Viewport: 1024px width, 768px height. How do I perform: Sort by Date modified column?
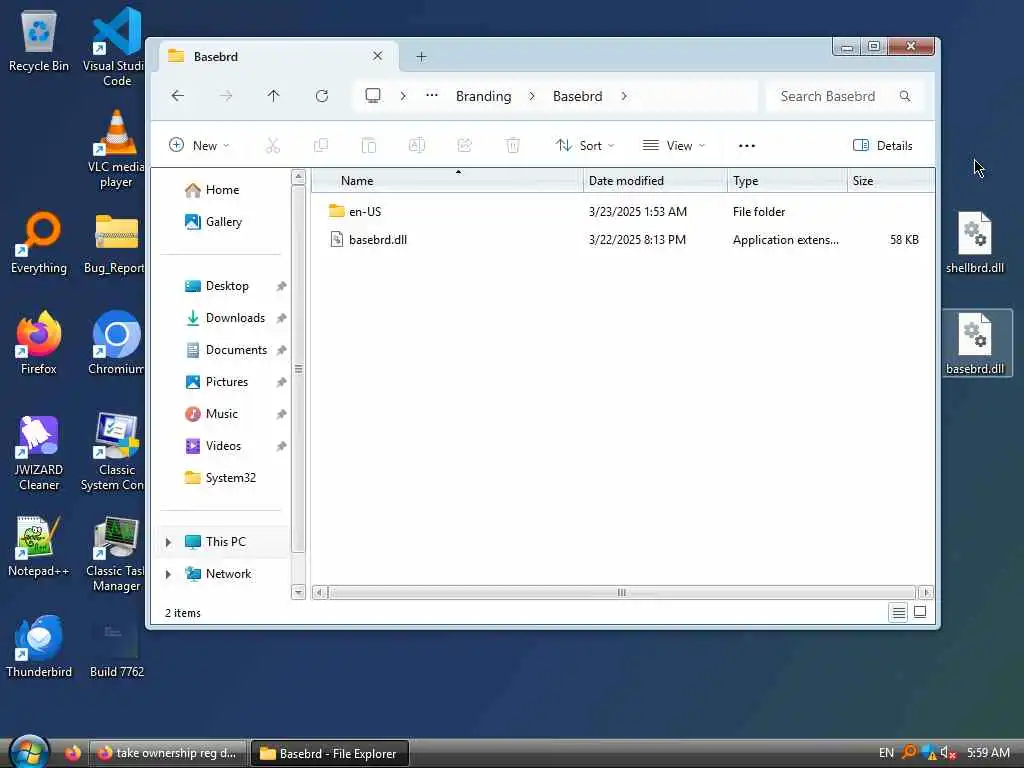pos(655,181)
